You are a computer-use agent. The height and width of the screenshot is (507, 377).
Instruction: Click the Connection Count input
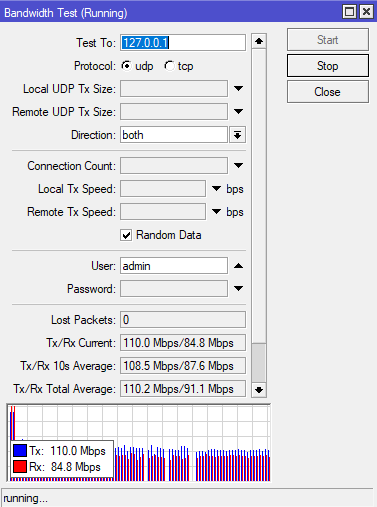pyautogui.click(x=174, y=166)
